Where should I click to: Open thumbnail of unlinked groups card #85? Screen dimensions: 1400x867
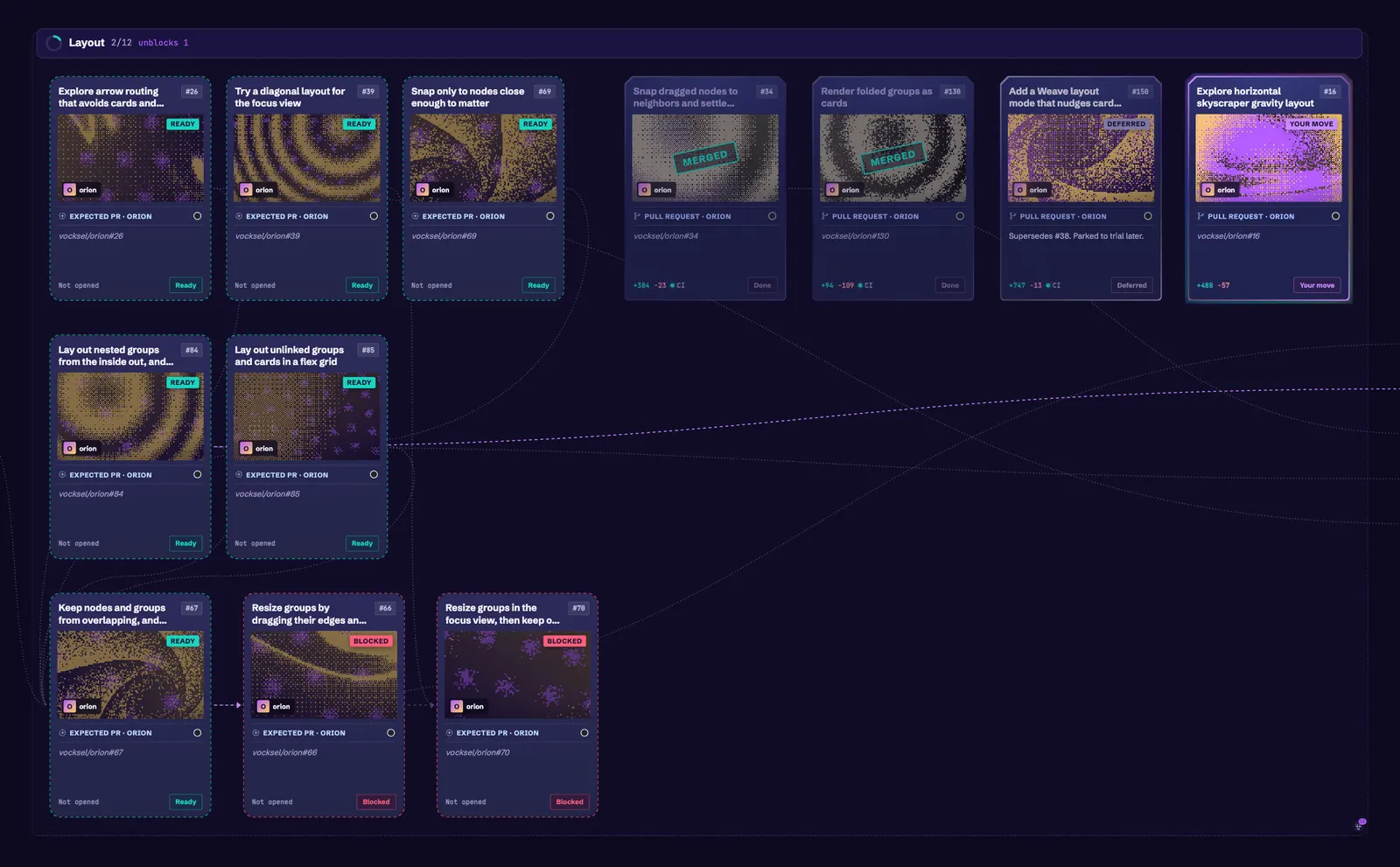307,417
